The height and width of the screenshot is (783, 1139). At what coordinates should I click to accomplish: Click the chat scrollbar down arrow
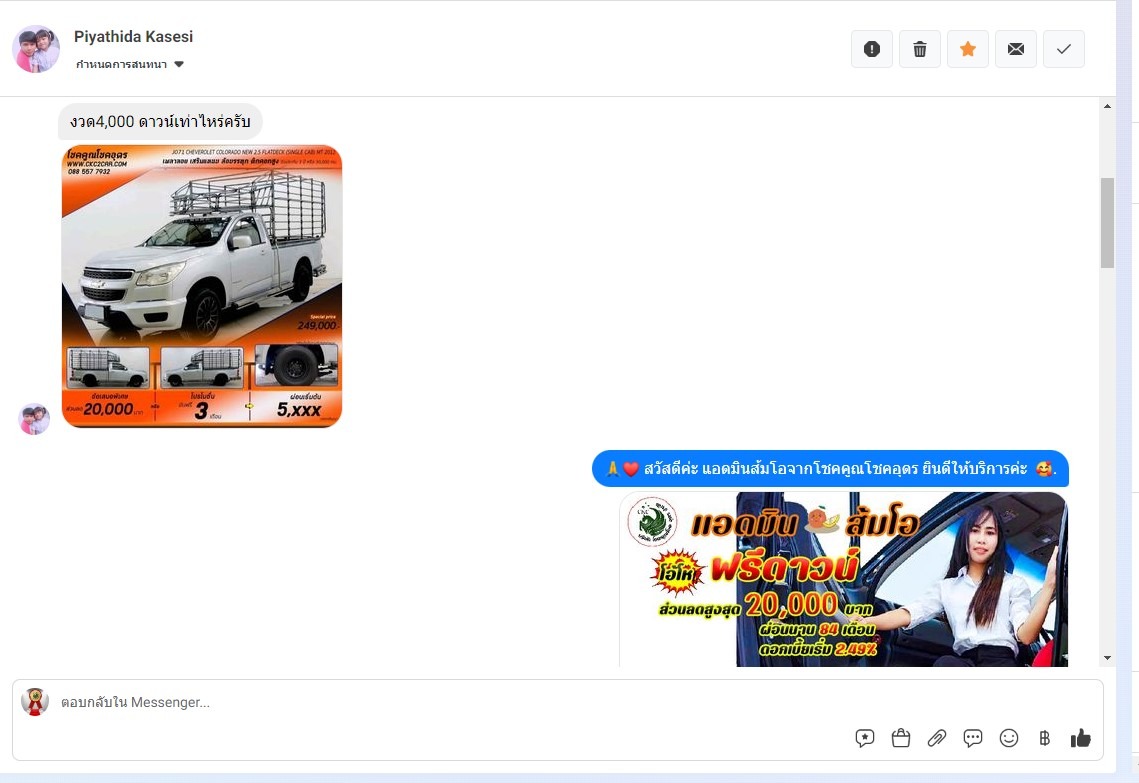click(1107, 658)
